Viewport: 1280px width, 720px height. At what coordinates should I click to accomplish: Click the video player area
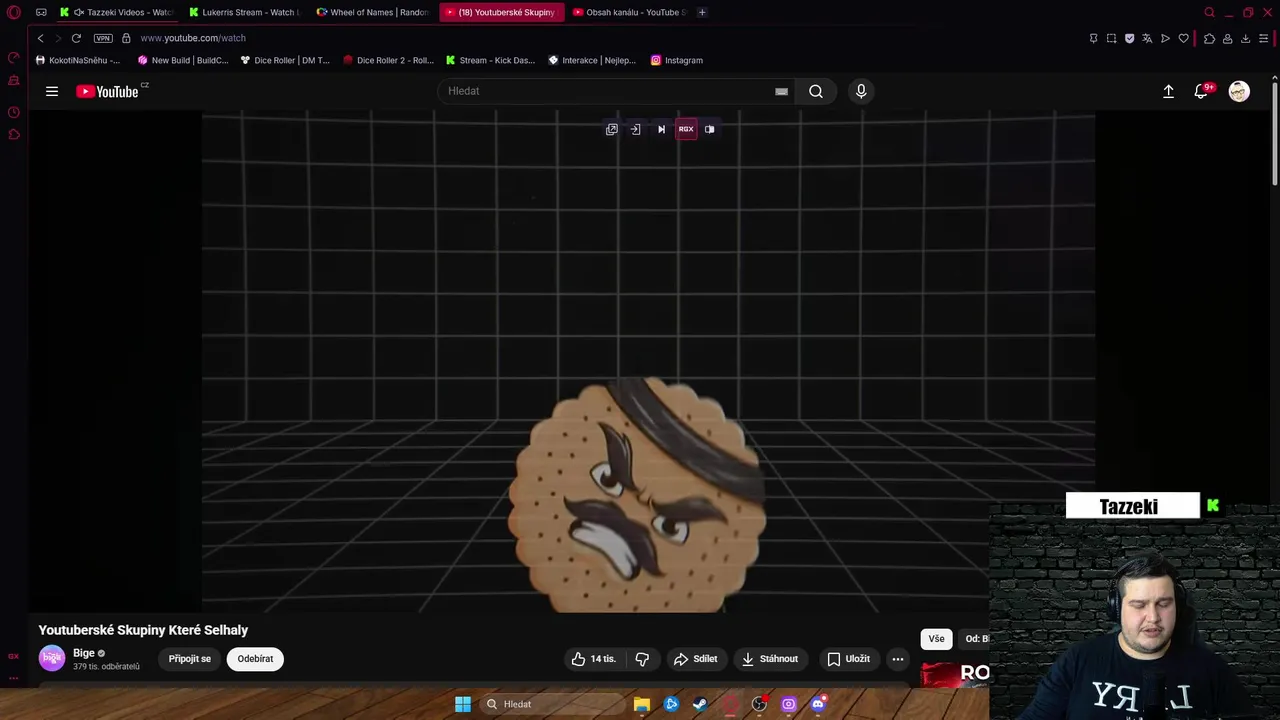coord(648,362)
